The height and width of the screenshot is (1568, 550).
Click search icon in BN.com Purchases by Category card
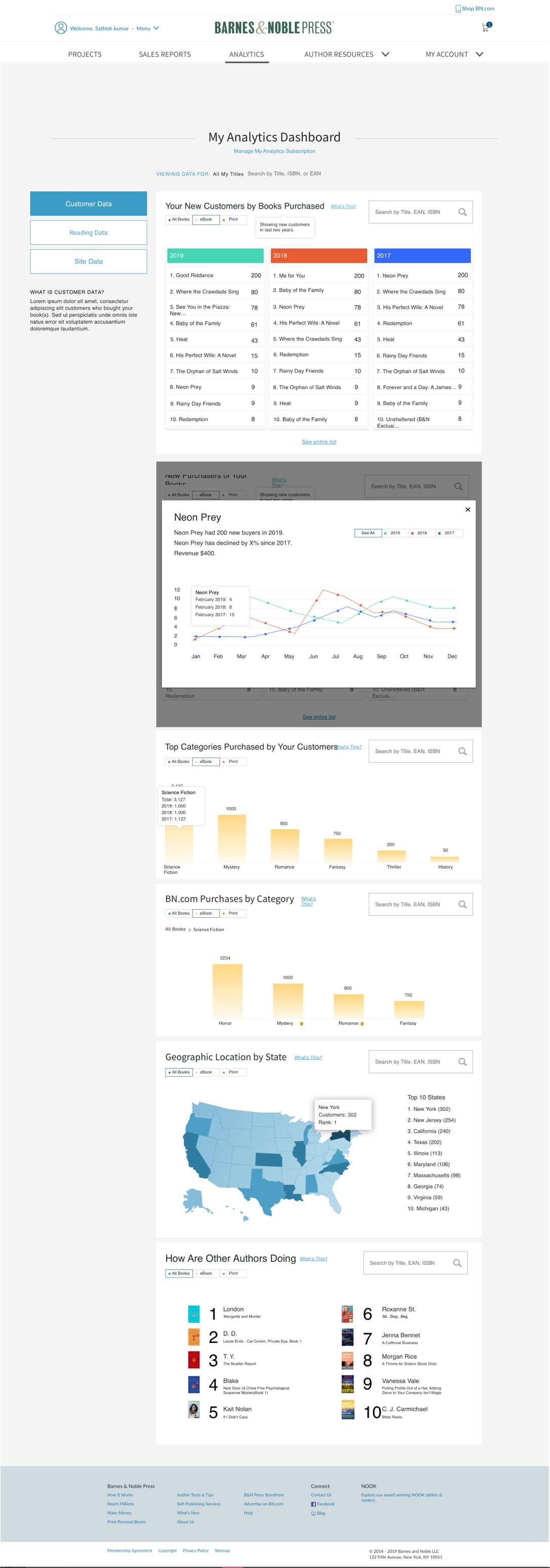[462, 905]
